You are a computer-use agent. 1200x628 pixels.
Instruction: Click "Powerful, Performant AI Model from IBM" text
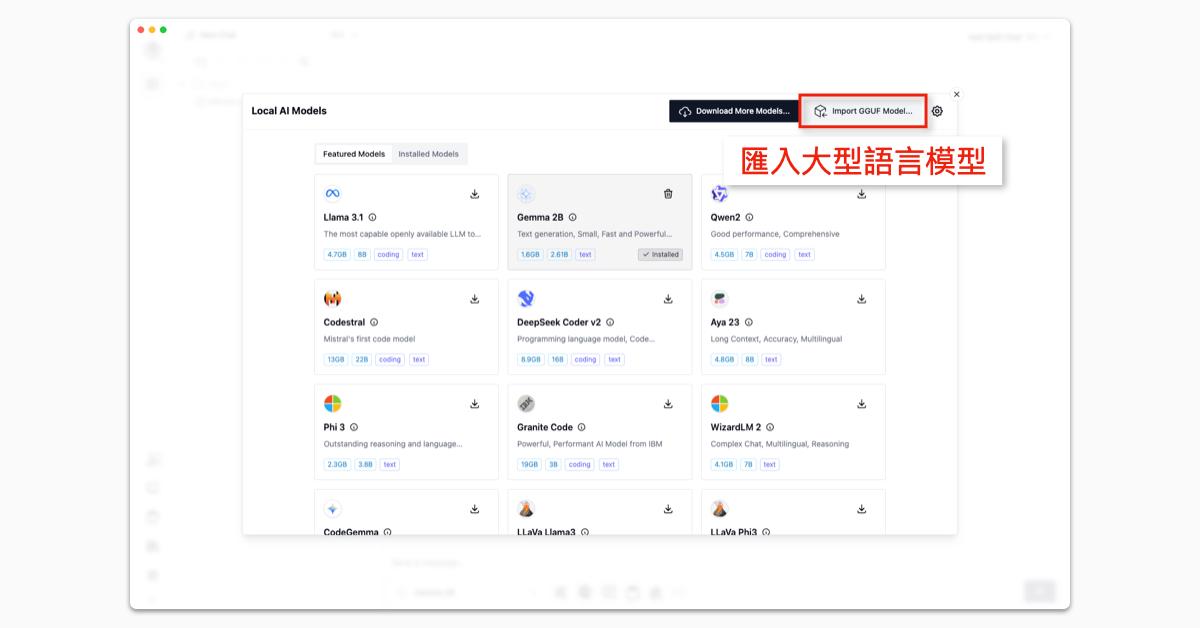click(x=589, y=444)
